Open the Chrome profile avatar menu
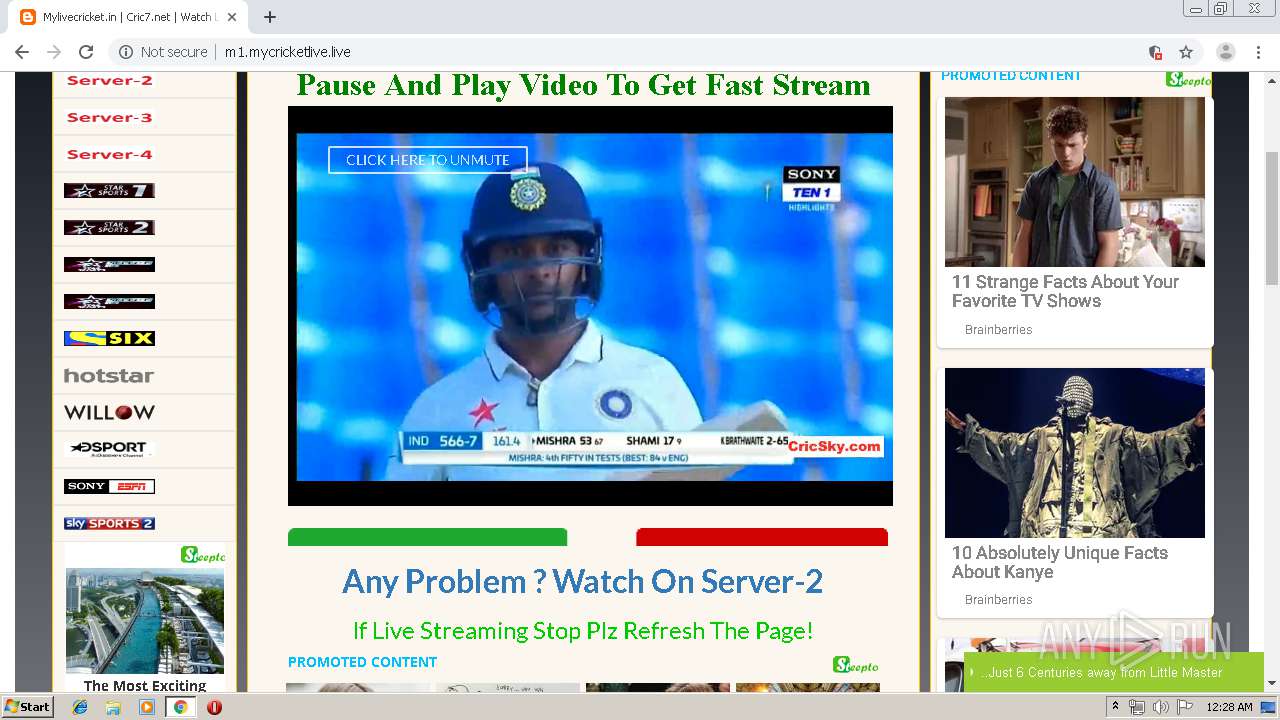The image size is (1280, 720). [1226, 52]
